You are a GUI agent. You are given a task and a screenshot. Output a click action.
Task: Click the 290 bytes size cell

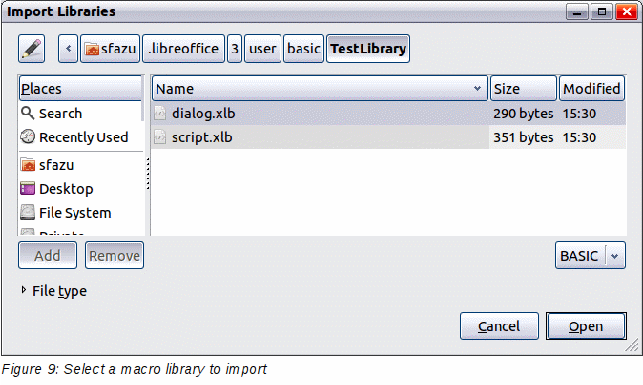point(523,113)
